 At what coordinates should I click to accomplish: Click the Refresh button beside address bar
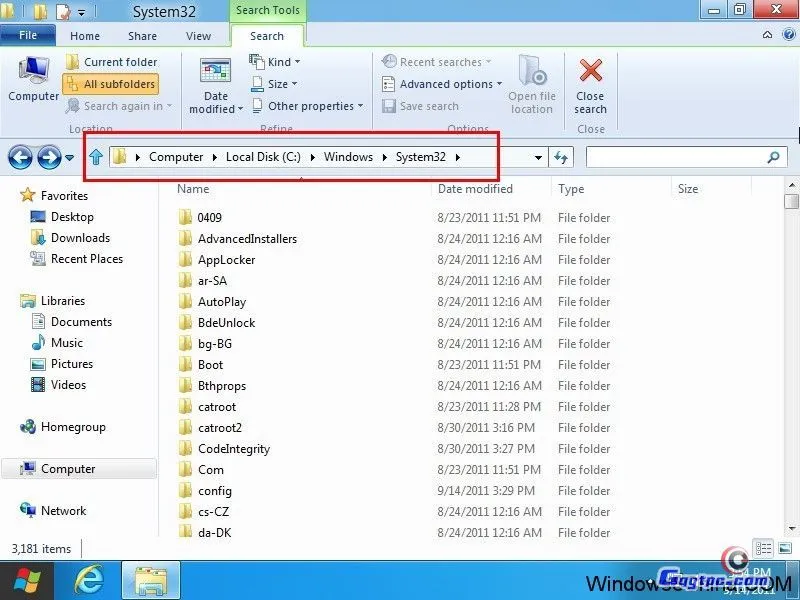click(561, 157)
